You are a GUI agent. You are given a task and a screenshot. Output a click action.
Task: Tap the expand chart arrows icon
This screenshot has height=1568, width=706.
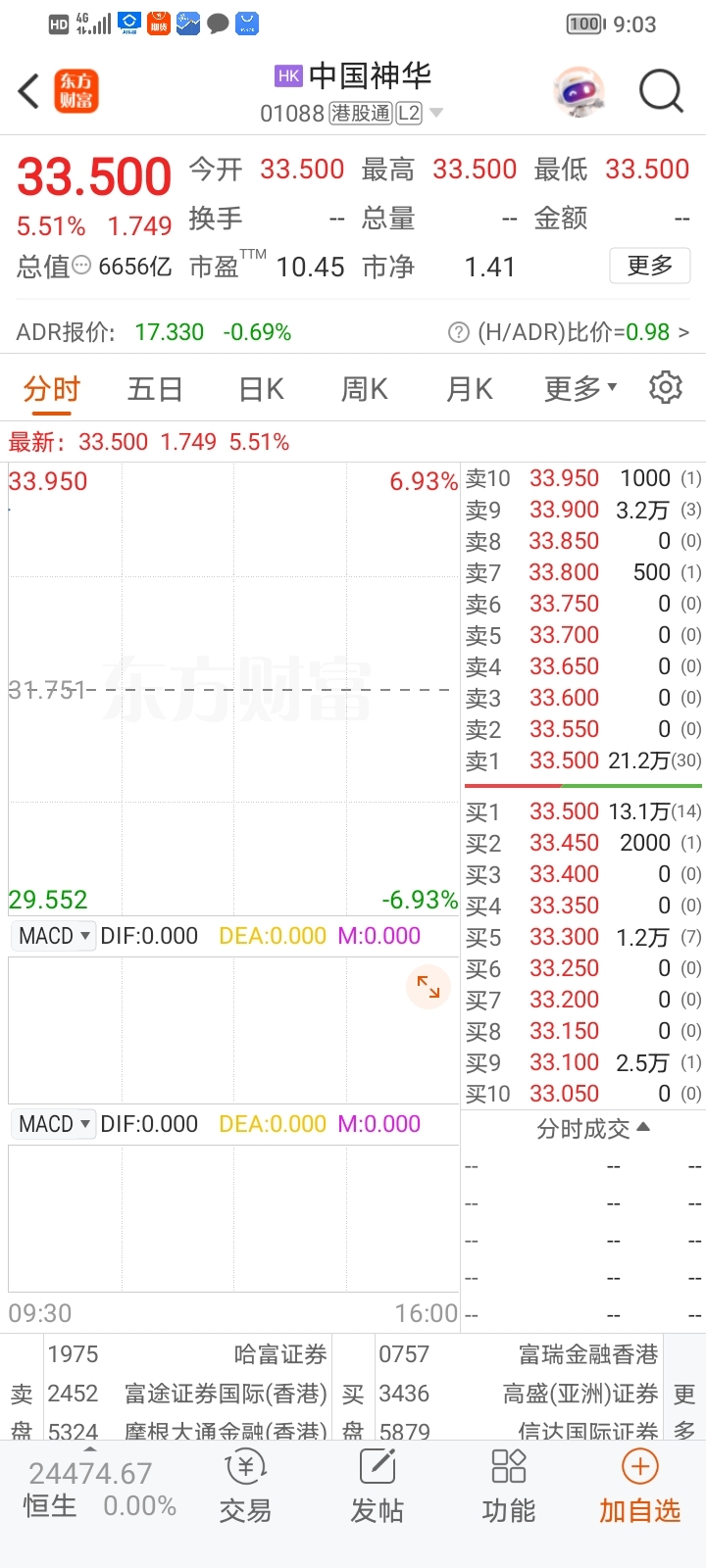[429, 987]
